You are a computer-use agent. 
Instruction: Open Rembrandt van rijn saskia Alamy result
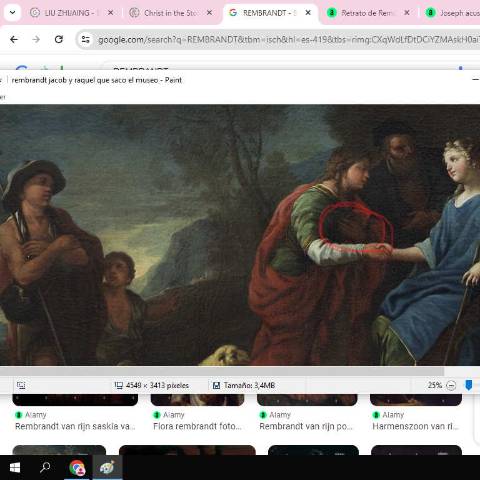tap(75, 426)
